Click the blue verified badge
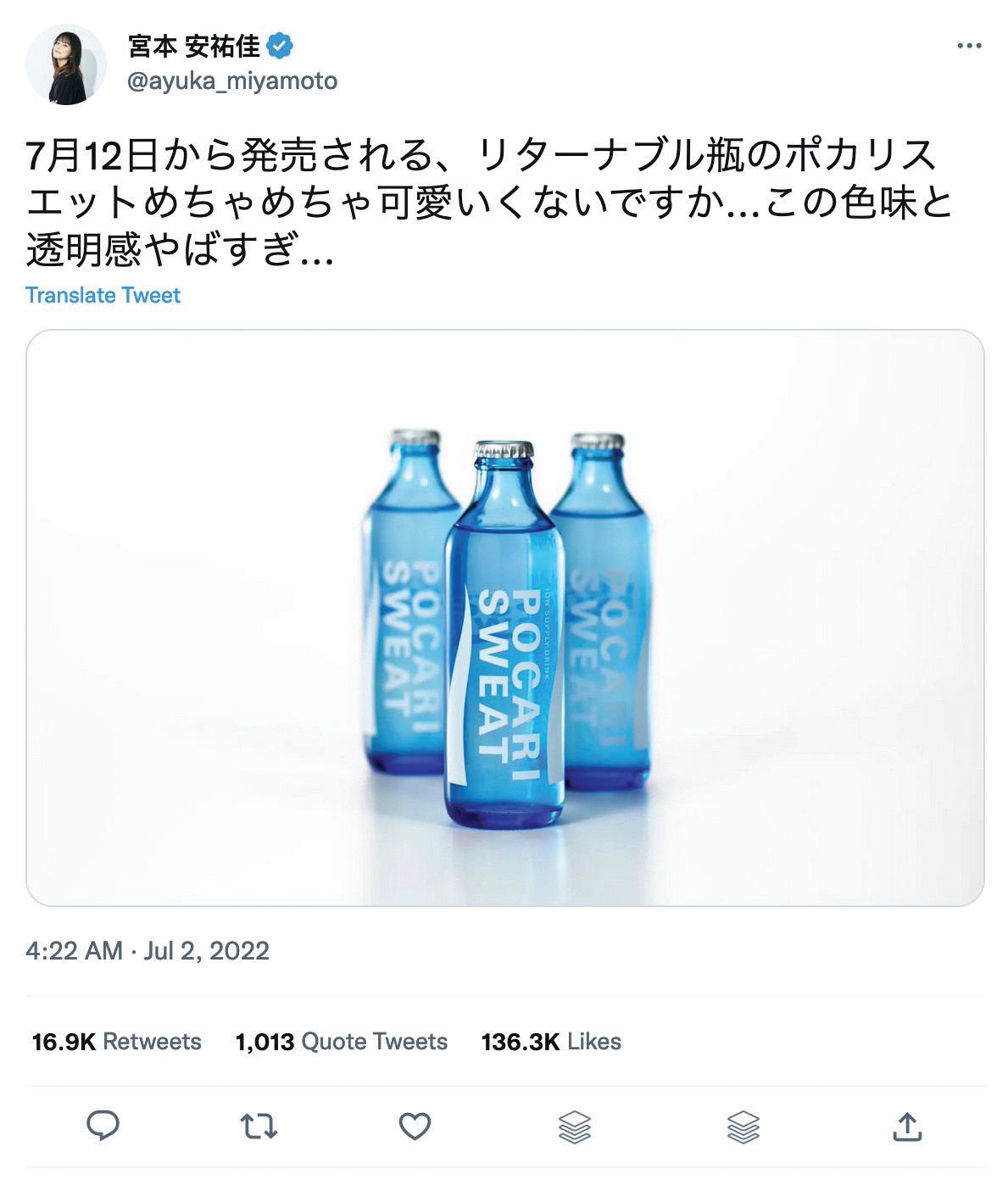This screenshot has height=1185, width=1008. (281, 46)
